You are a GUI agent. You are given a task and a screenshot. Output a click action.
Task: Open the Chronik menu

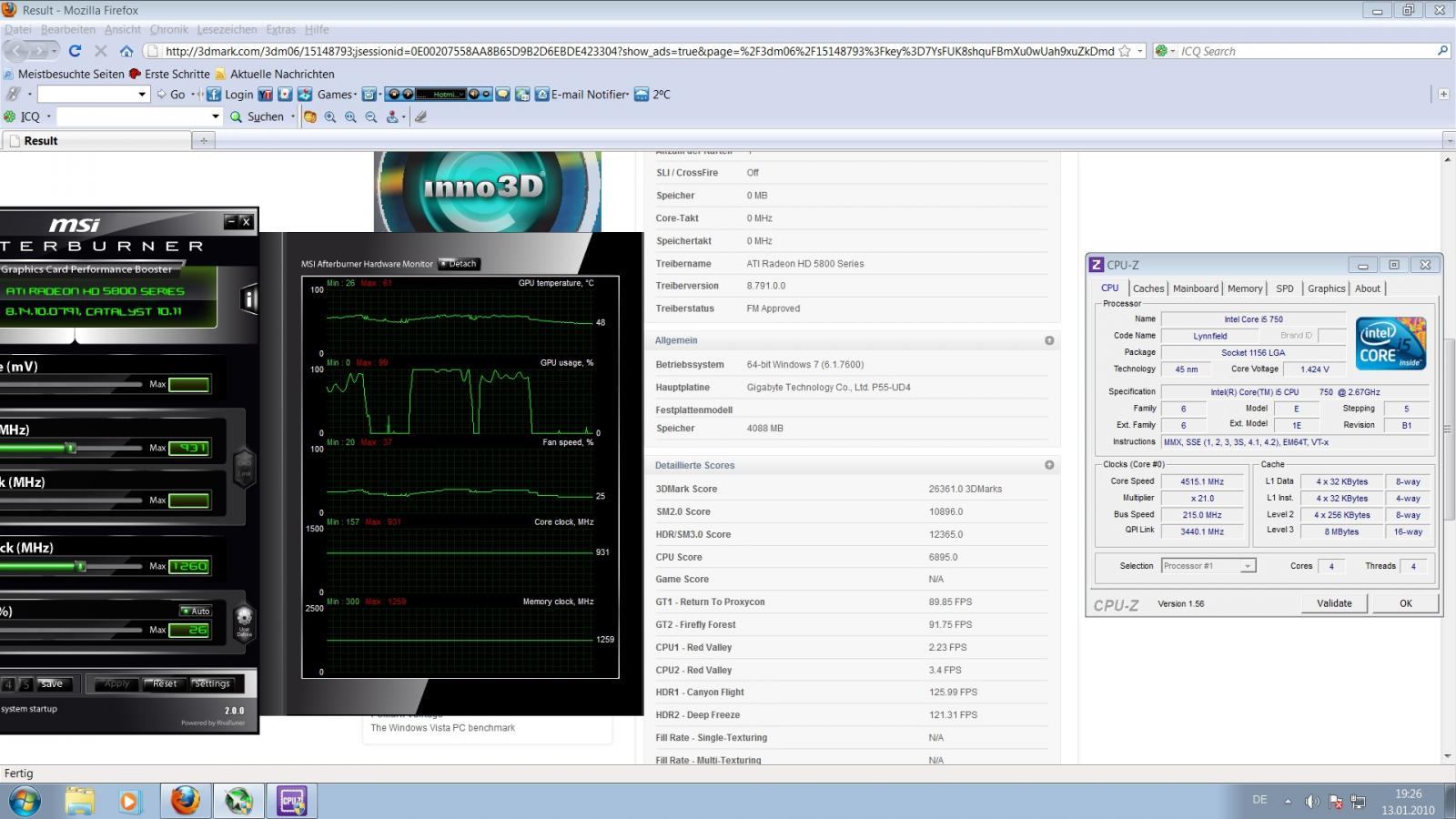169,30
